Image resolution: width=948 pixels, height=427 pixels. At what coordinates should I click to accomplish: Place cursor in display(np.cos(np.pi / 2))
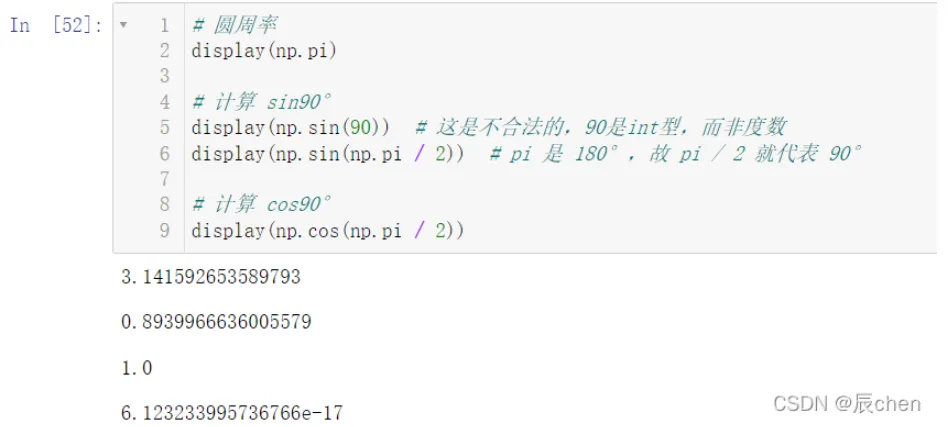click(328, 231)
